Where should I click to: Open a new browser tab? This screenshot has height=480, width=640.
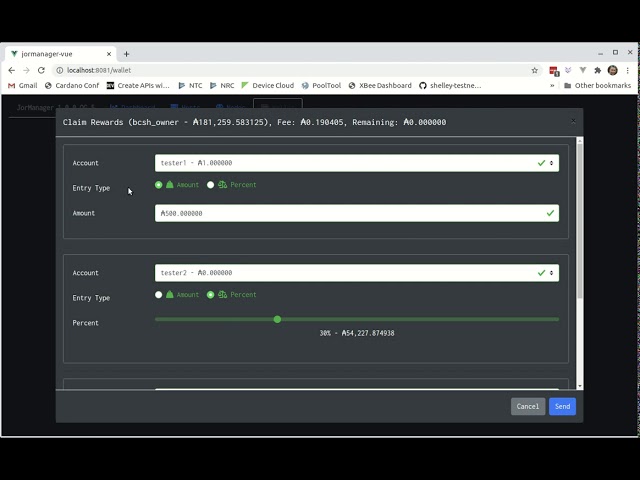click(x=127, y=54)
